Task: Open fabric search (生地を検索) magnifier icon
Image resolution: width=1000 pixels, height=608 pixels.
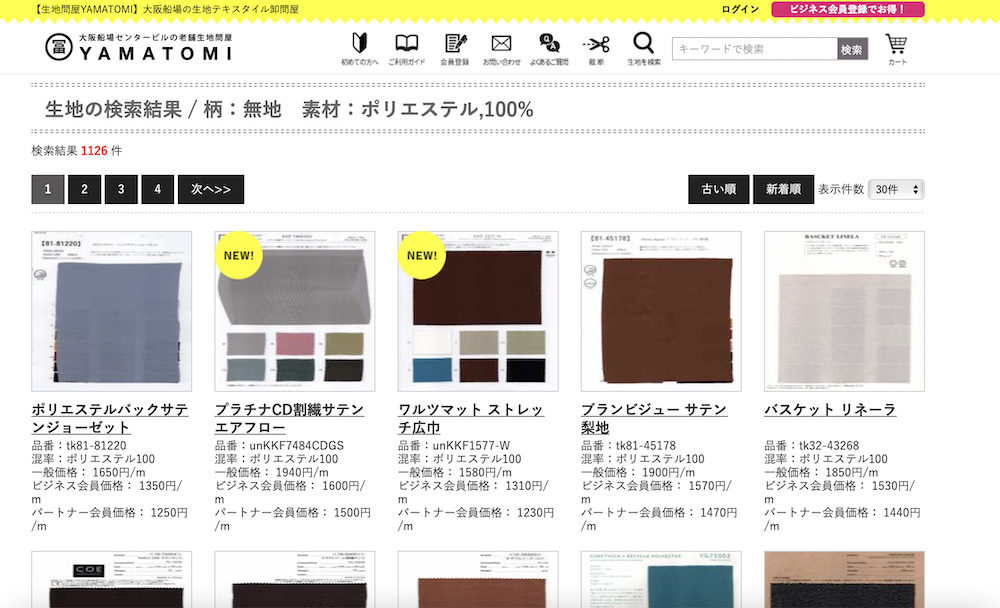Action: 644,48
